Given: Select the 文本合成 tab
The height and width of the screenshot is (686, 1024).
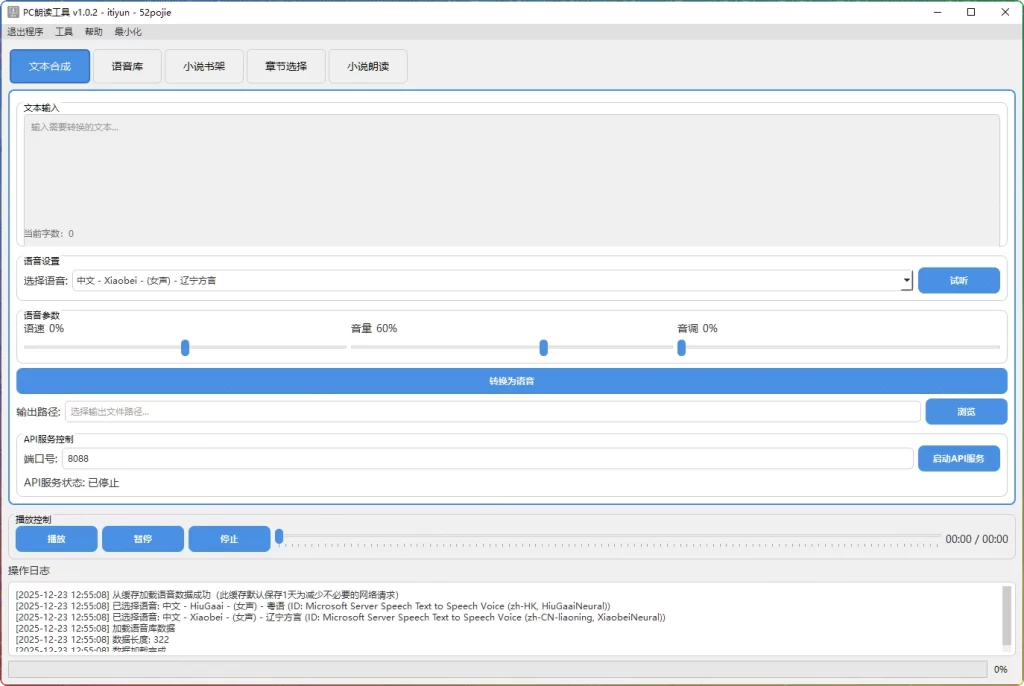Looking at the screenshot, I should click(49, 66).
